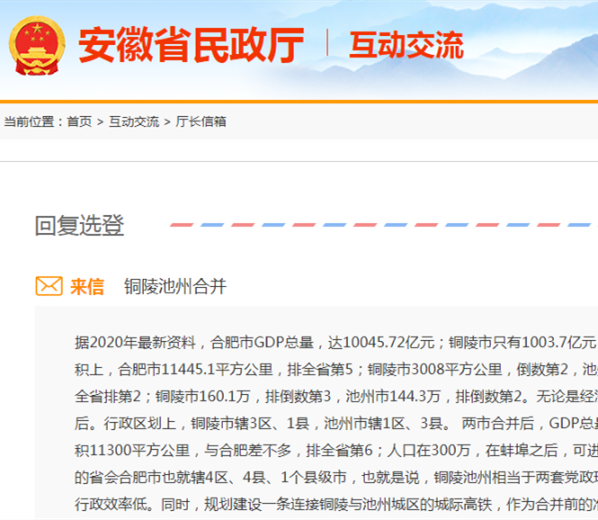Screen dimensions: 598x520
Task: Click the line beginning 积11300平方公里
Action: pos(336,450)
